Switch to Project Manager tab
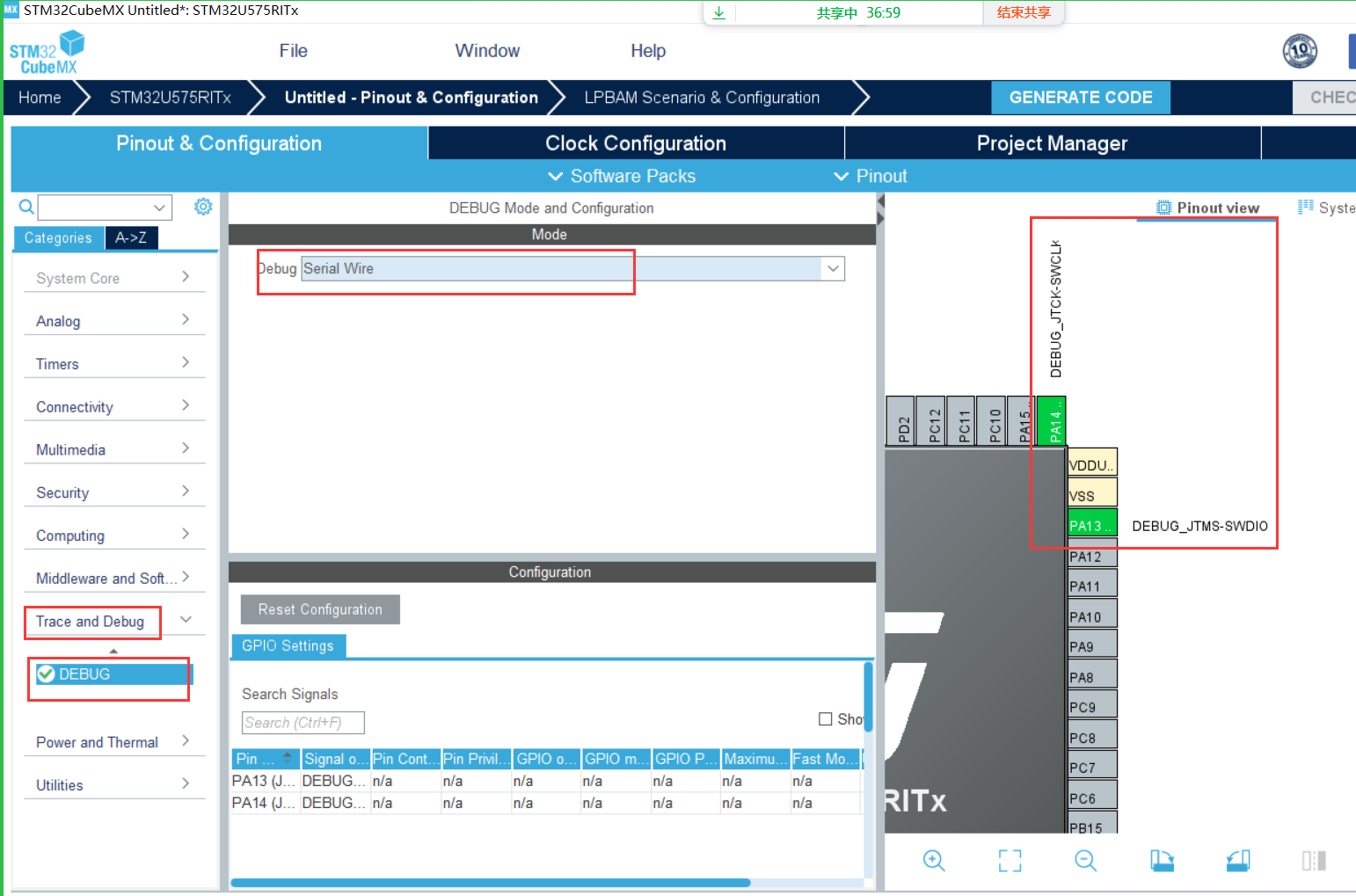Screen dimensions: 1356x896 point(1052,143)
